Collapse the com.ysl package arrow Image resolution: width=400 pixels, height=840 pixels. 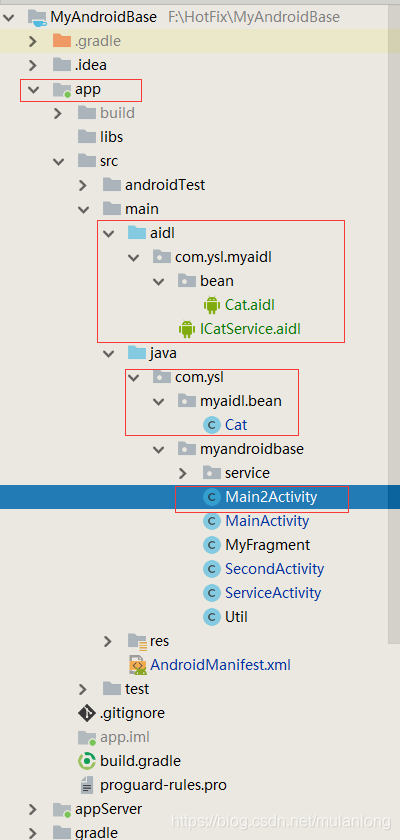(133, 377)
